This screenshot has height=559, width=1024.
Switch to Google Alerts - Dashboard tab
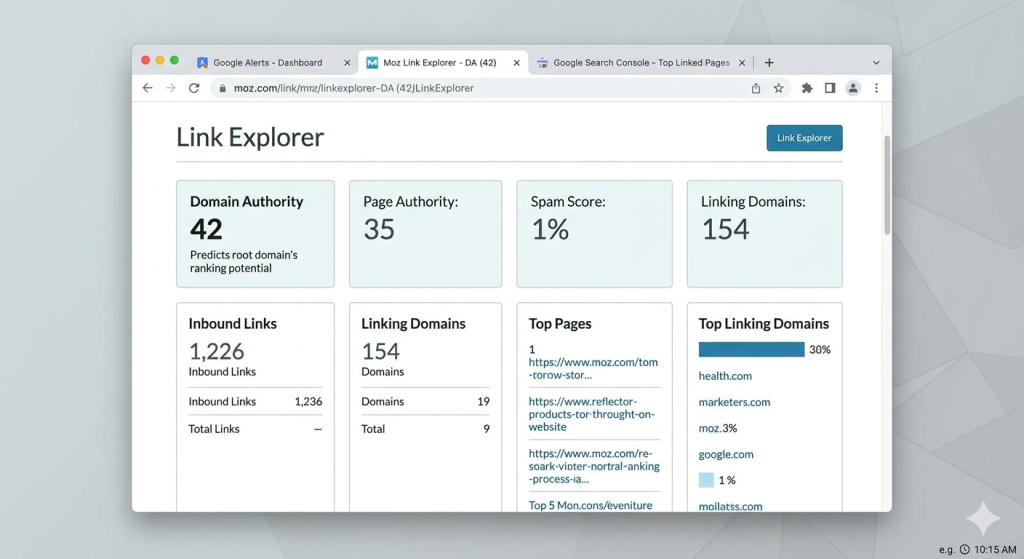[267, 62]
